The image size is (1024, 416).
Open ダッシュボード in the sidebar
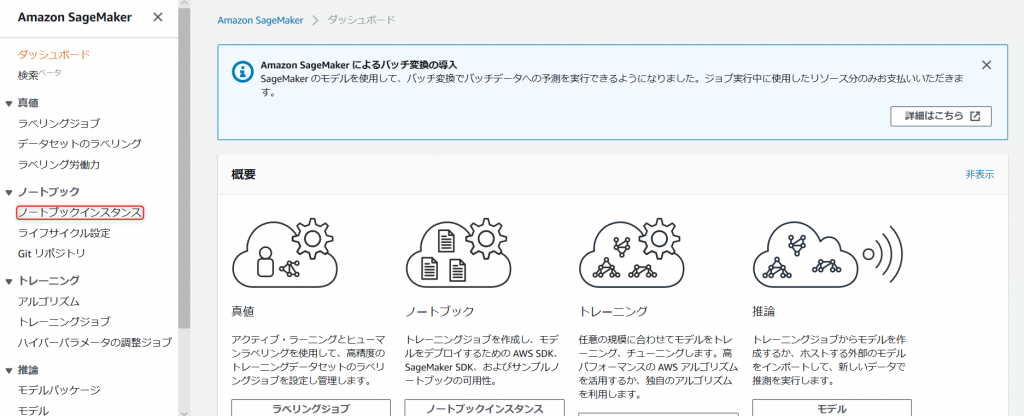click(54, 54)
